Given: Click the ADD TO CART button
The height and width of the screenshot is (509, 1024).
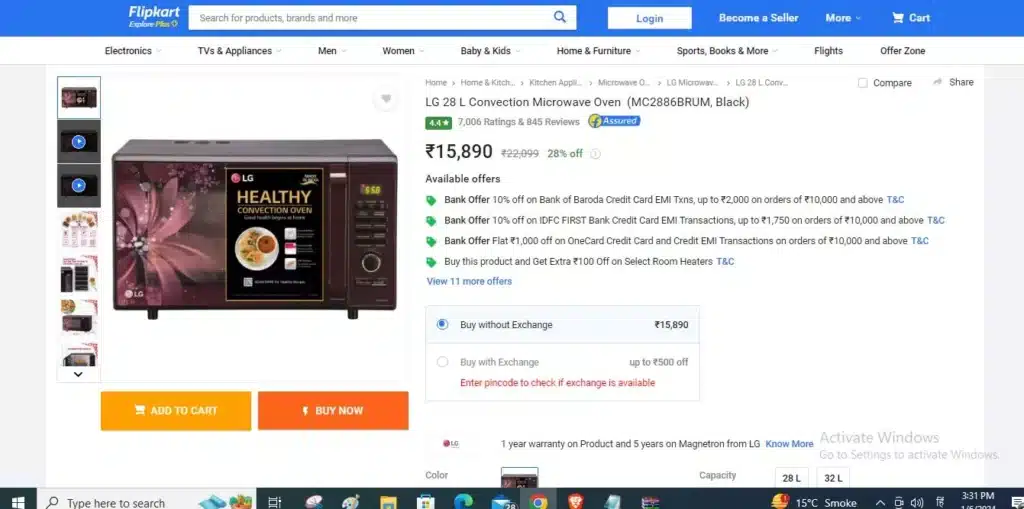Looking at the screenshot, I should coord(176,410).
